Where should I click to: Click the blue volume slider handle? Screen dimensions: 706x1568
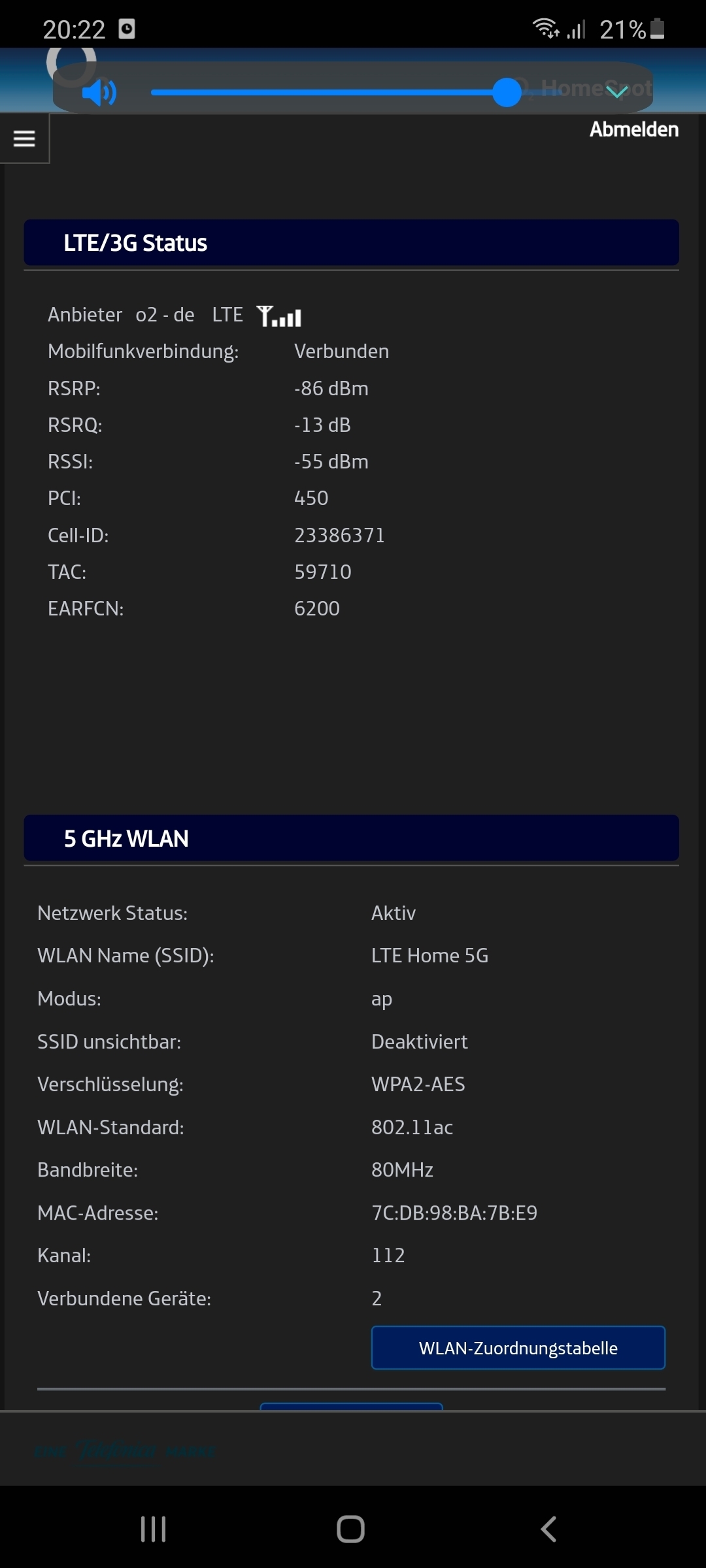(x=507, y=92)
